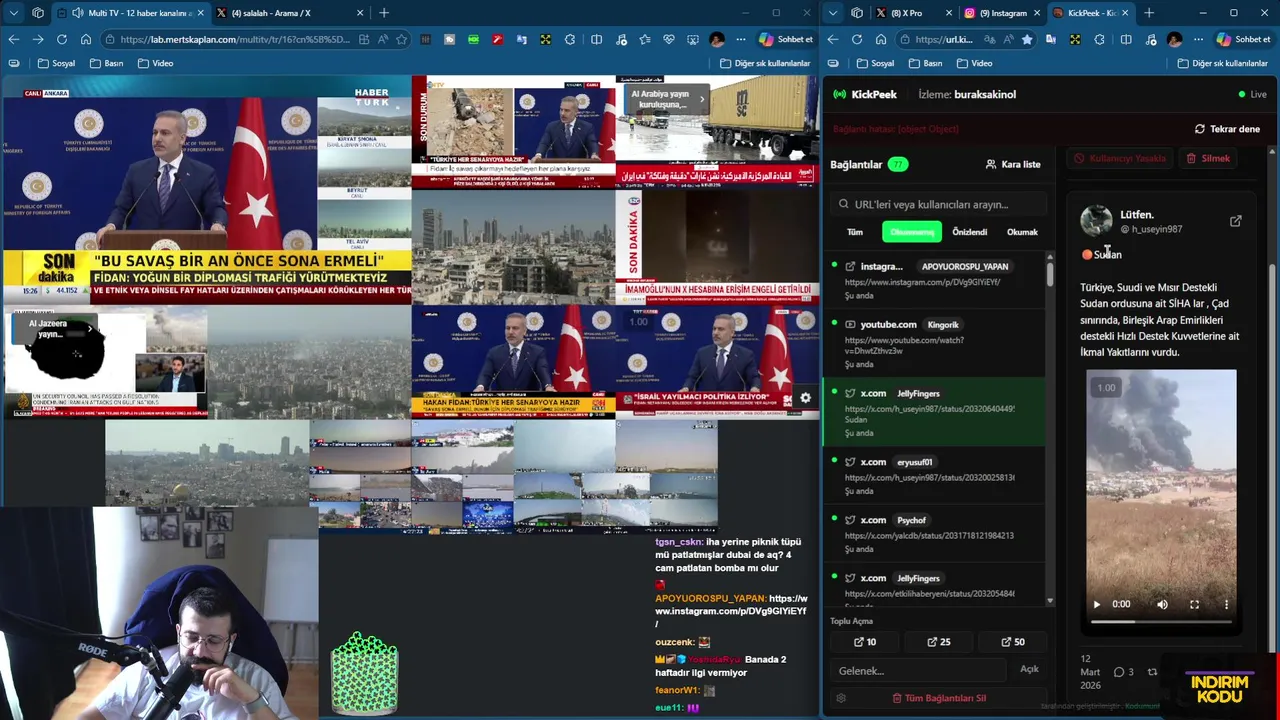Click the Twitter bird icon on the eryusuf01 row
The image size is (1280, 720).
point(850,462)
